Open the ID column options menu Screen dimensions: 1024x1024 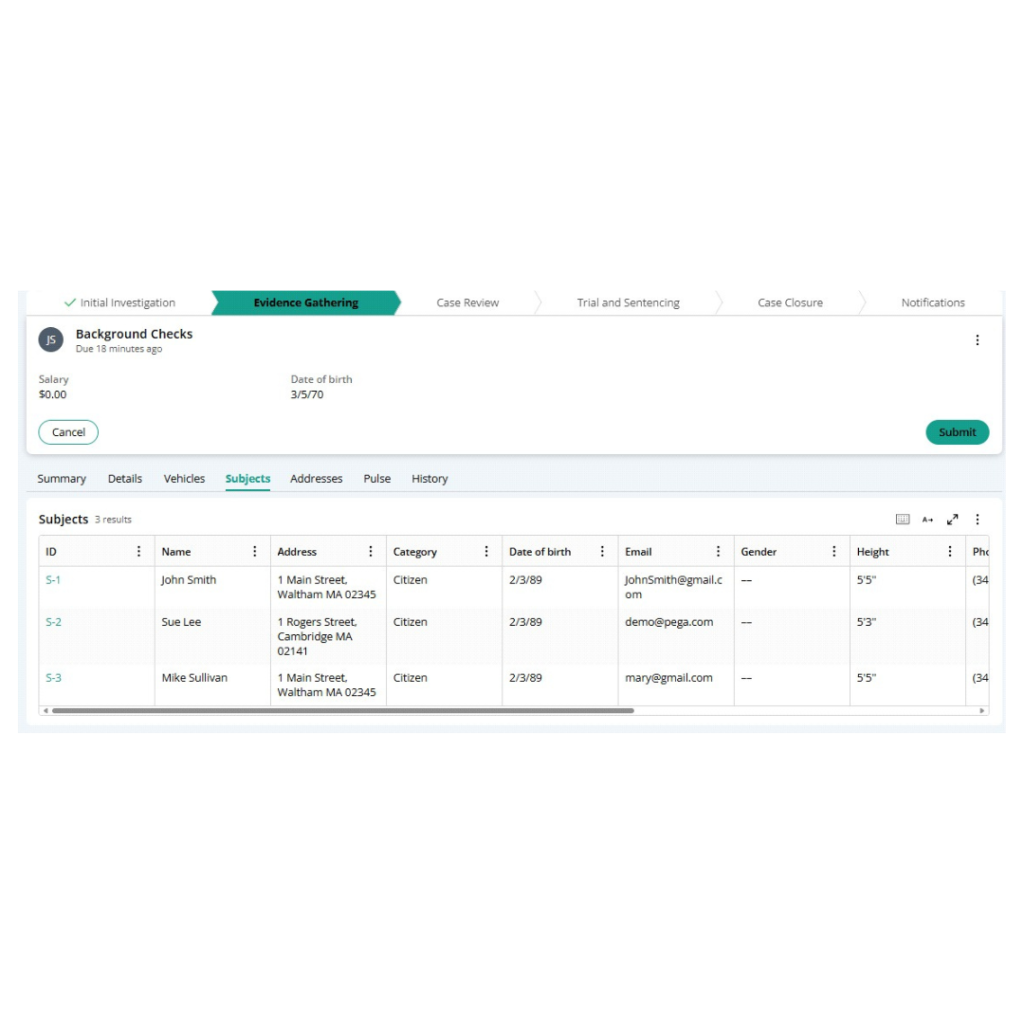pyautogui.click(x=139, y=551)
